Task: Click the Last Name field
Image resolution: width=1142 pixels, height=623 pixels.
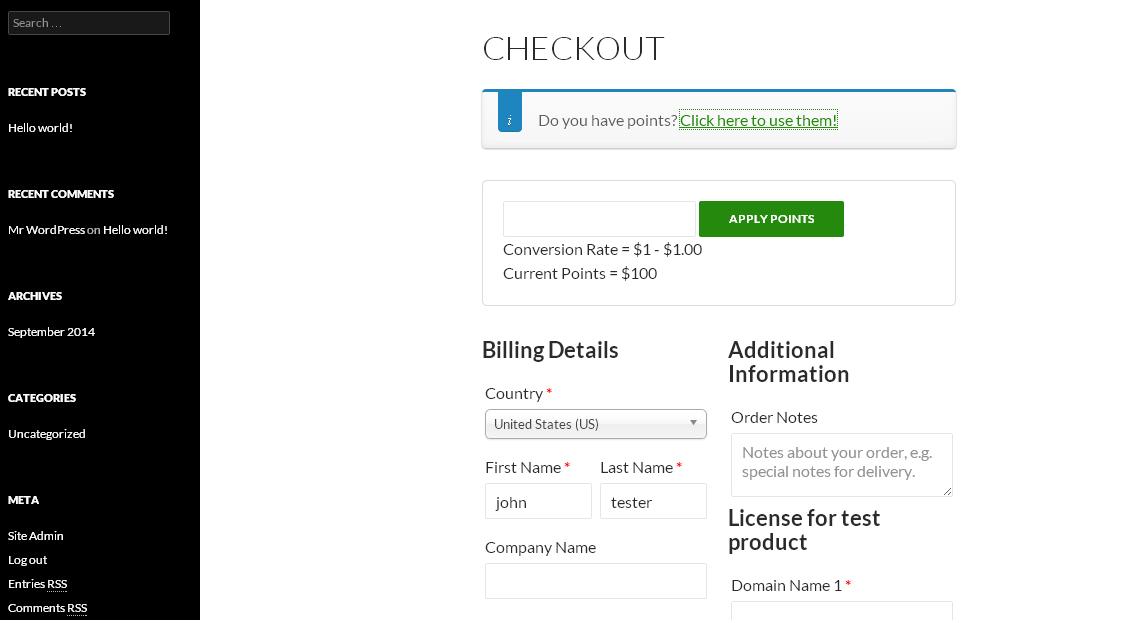Action: (653, 501)
